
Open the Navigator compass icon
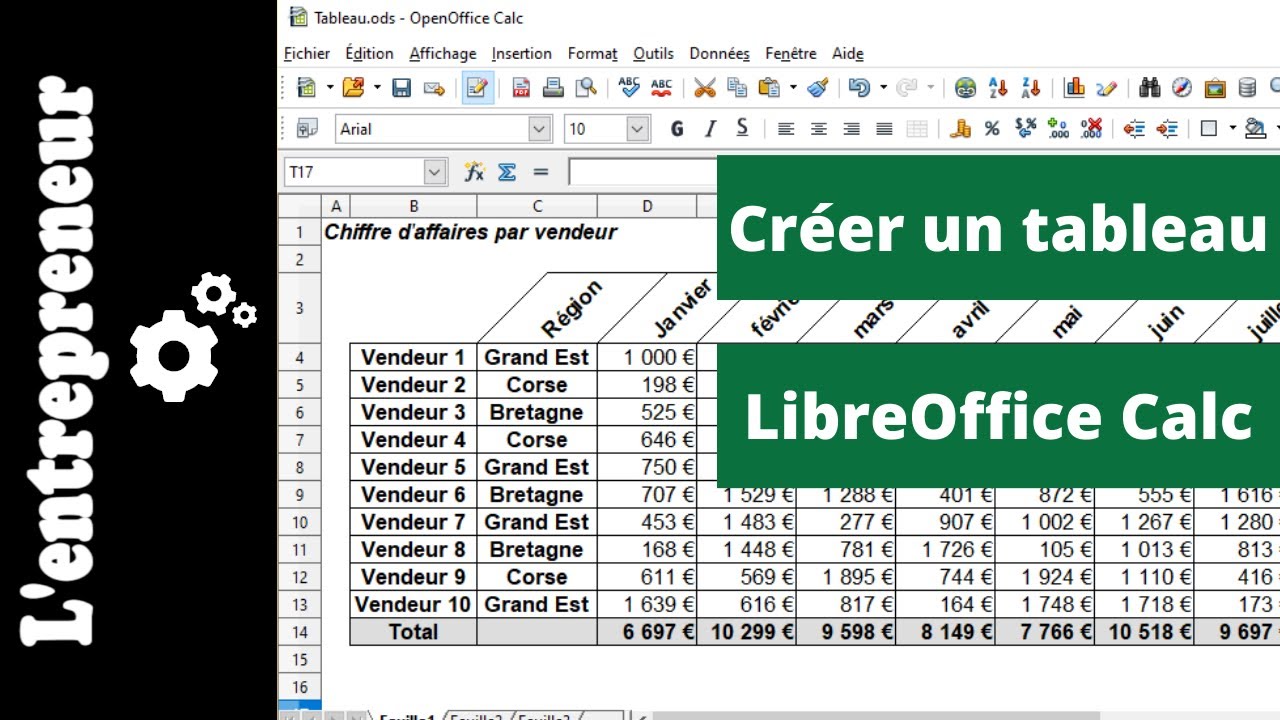[1182, 88]
